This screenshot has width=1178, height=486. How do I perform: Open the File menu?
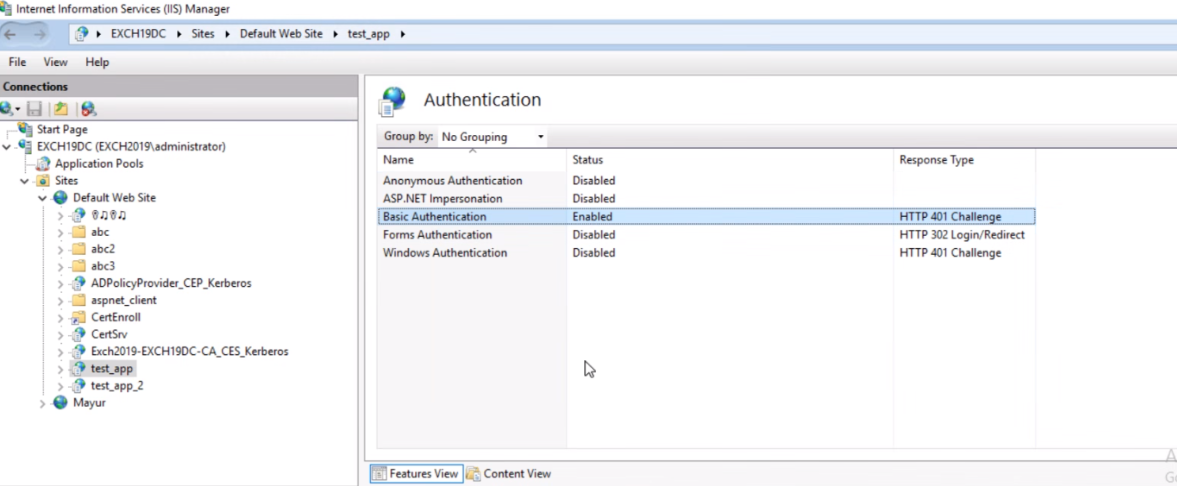click(17, 62)
